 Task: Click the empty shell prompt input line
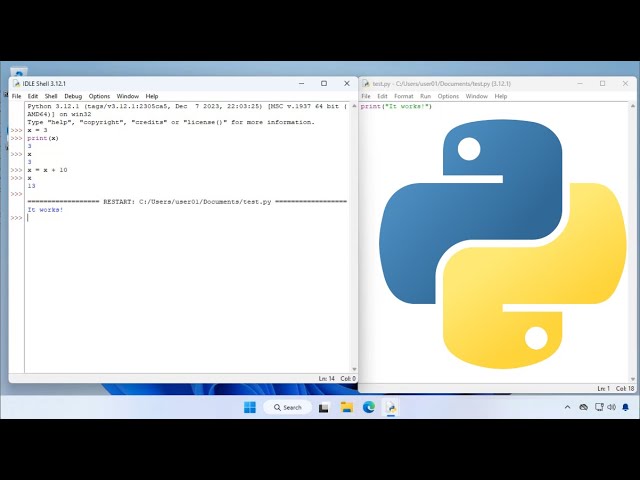pos(186,218)
